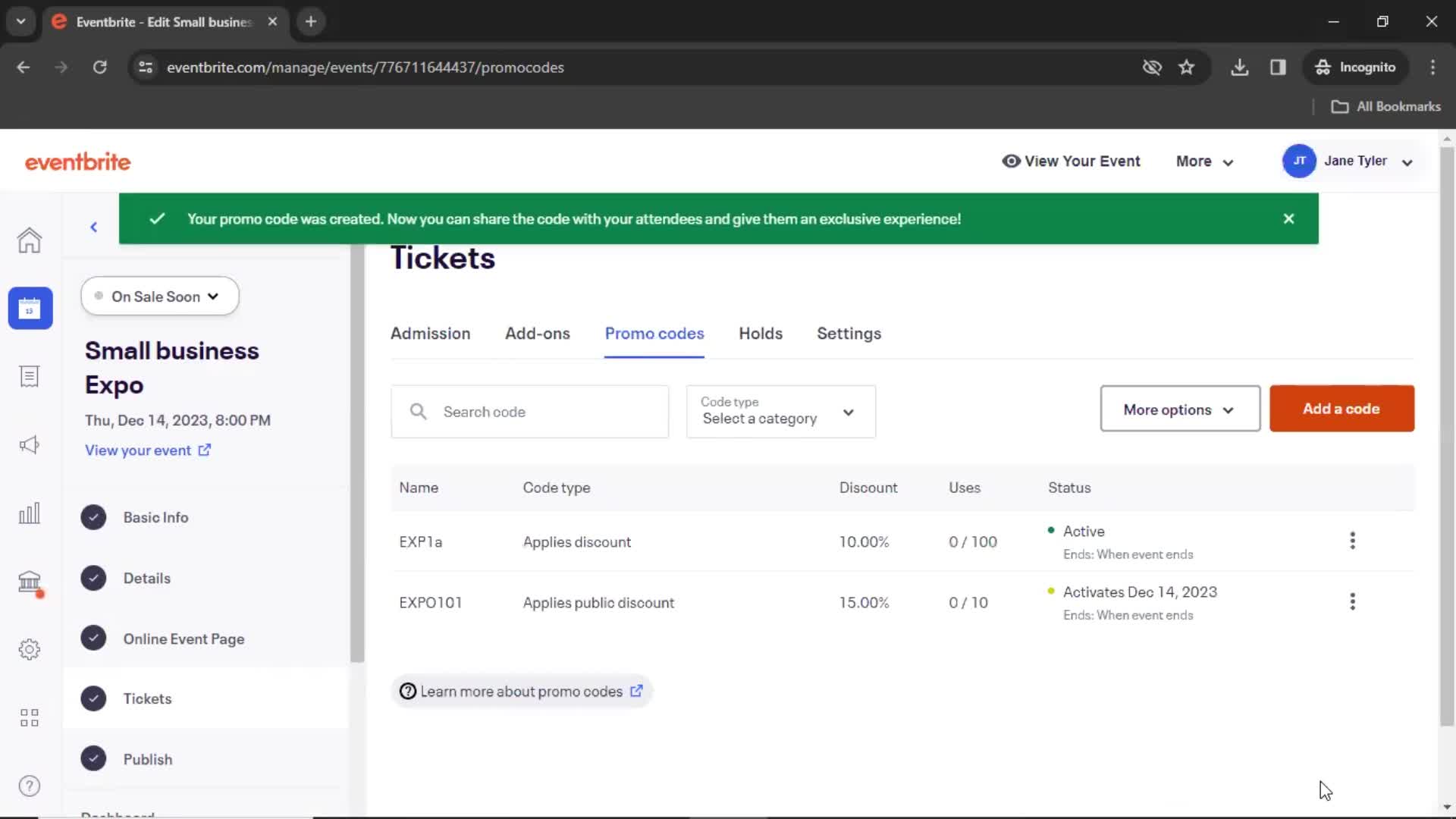
Task: Open a new browser tab
Action: tap(310, 21)
